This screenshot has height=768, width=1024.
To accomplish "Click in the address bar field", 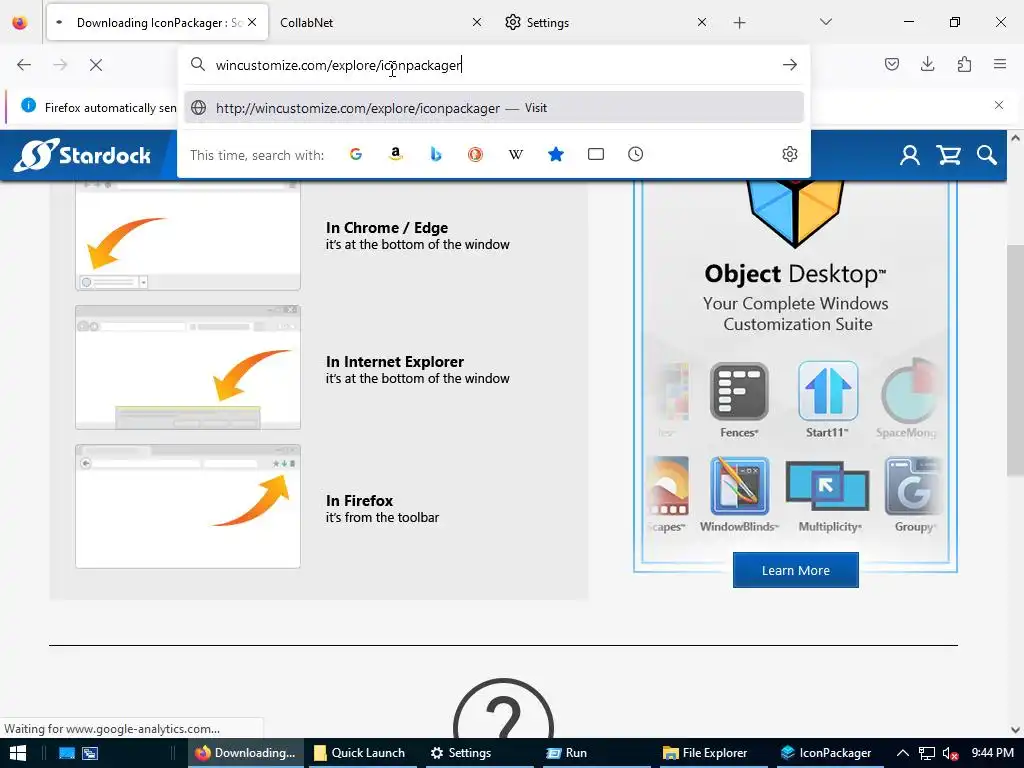I will 496,65.
